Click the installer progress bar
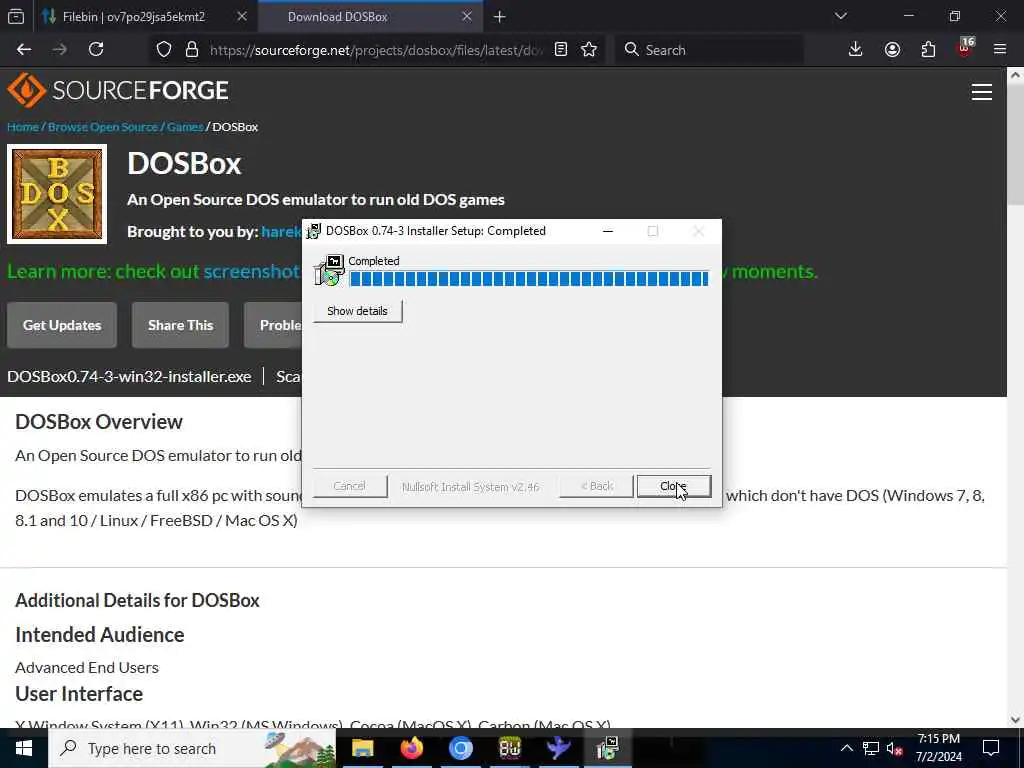The image size is (1024, 768). pos(529,279)
